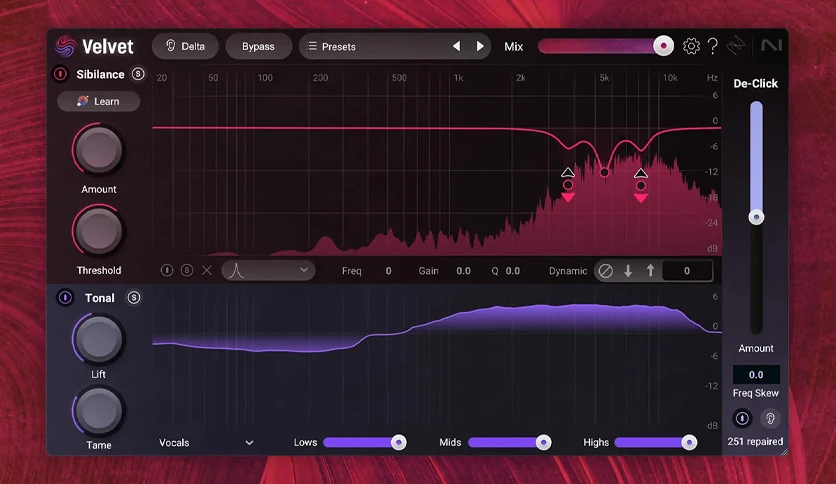Image resolution: width=836 pixels, height=484 pixels.
Task: Click right band lower pink triangle
Action: pos(641,198)
